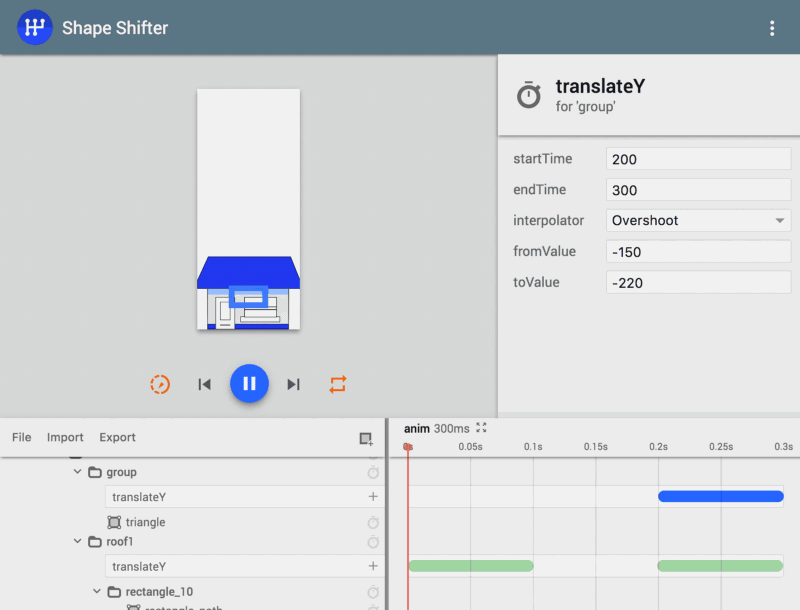Toggle repeat animation loop

click(x=338, y=384)
